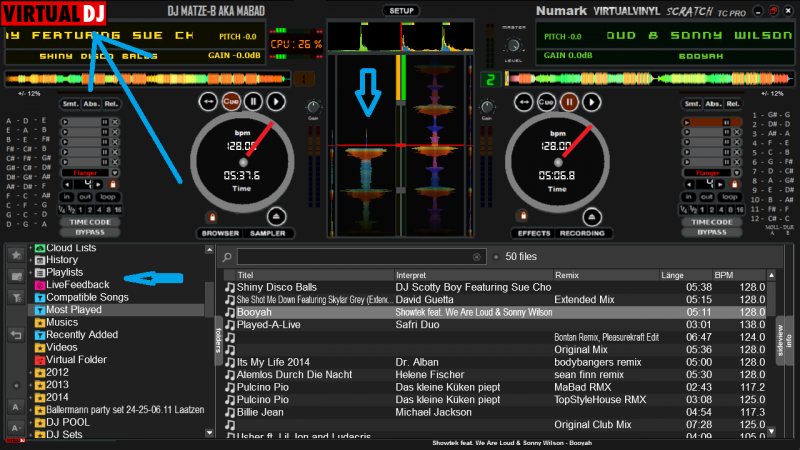This screenshot has width=800, height=450.
Task: Open the left deck Flanger effect dropdown
Action: [x=115, y=173]
